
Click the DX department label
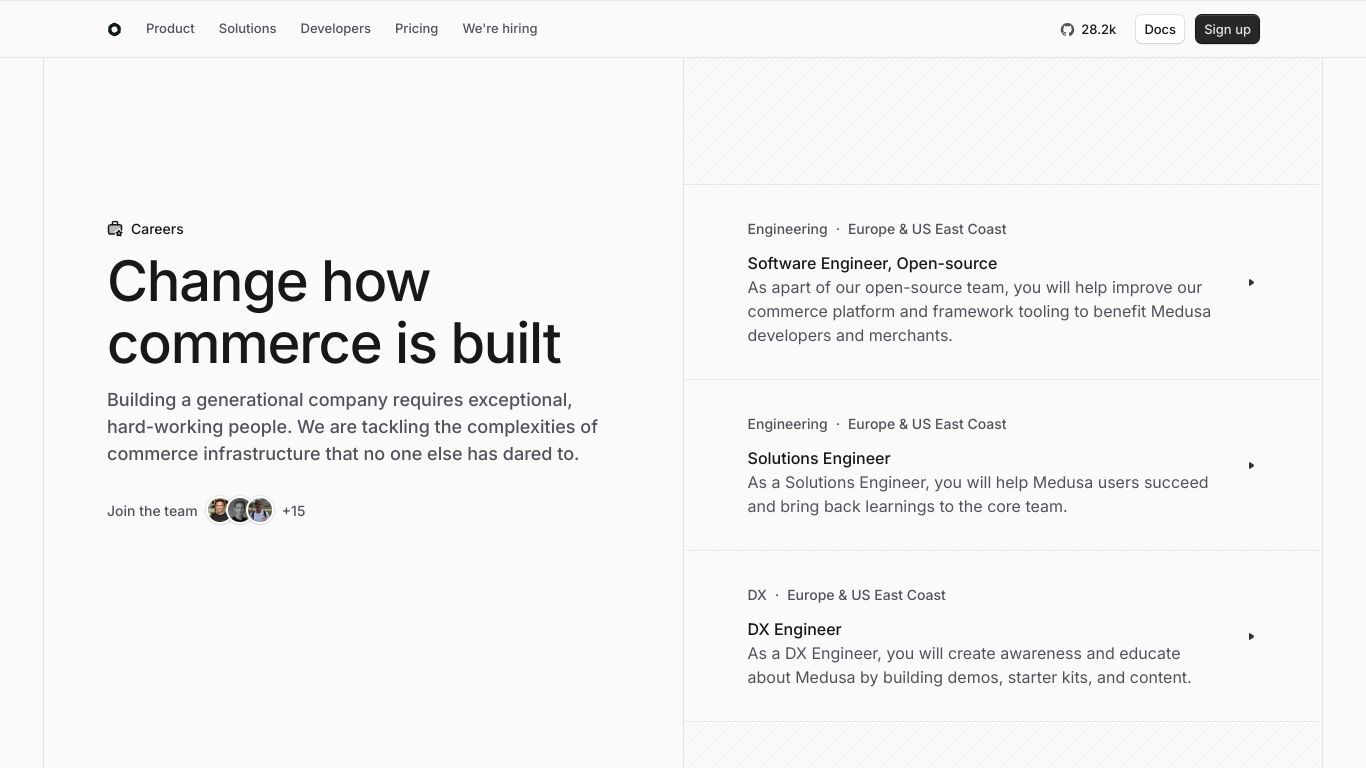point(757,595)
